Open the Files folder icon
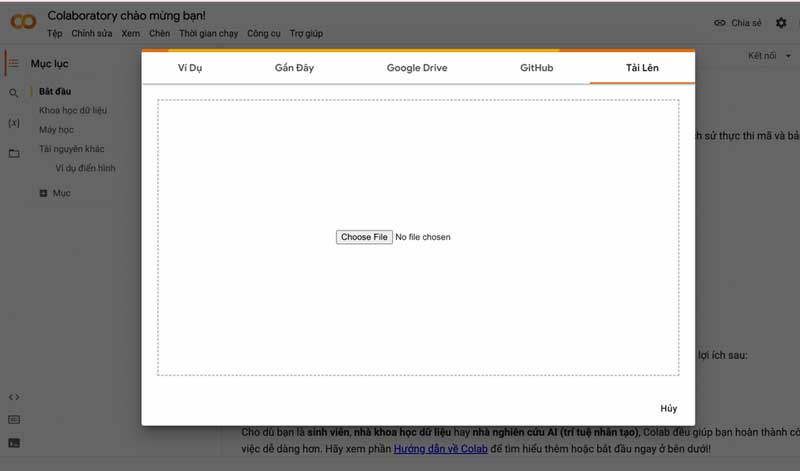 [x=13, y=153]
